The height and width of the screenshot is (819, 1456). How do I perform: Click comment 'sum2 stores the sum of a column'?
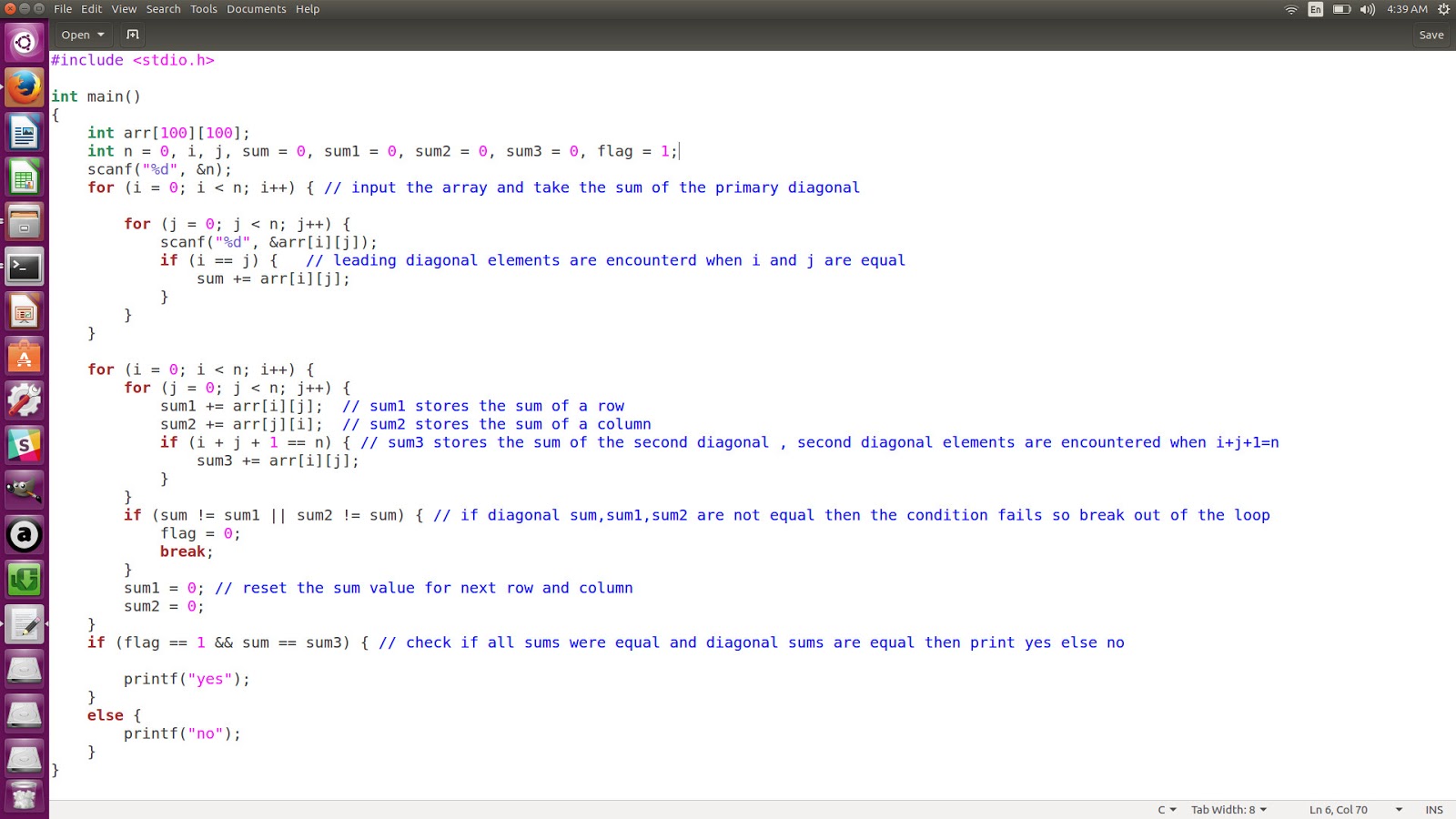pyautogui.click(x=497, y=424)
